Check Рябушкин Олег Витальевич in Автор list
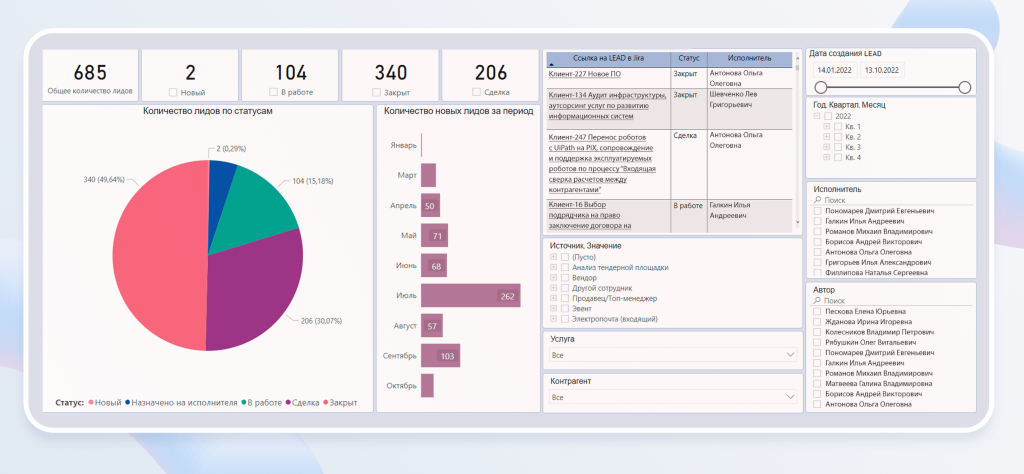 tap(817, 342)
